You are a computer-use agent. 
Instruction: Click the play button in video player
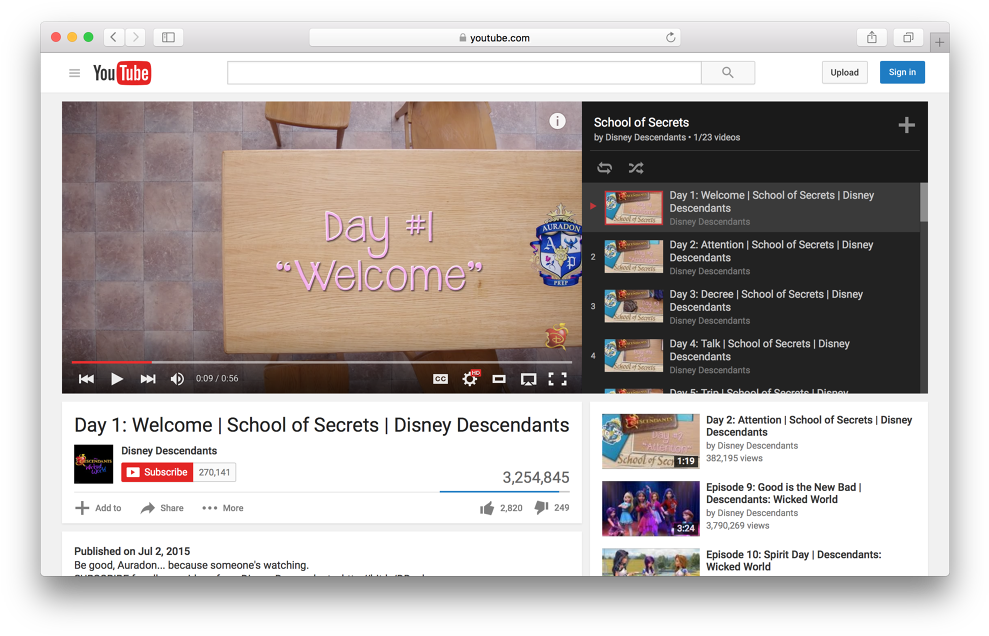117,379
